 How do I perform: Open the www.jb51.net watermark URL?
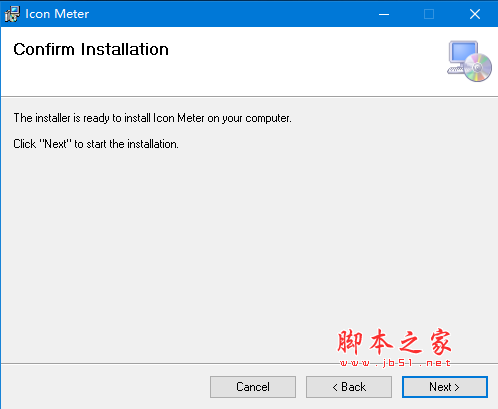[x=395, y=363]
